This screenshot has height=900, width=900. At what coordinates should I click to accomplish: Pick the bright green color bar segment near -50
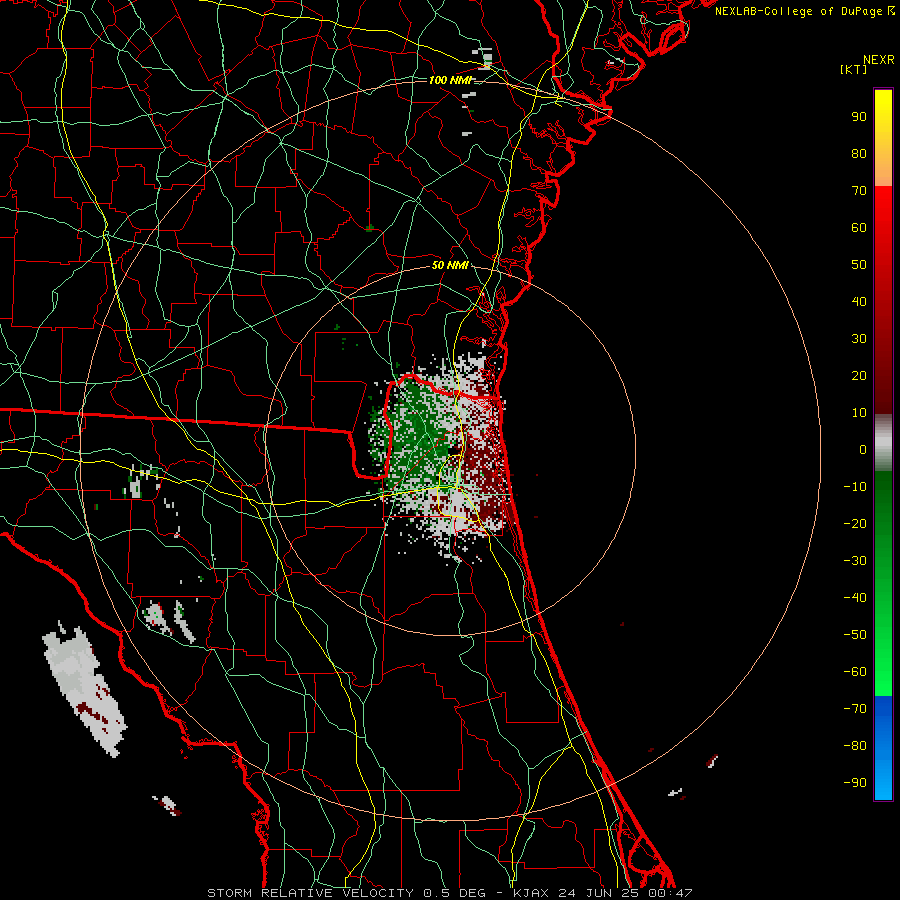(883, 635)
